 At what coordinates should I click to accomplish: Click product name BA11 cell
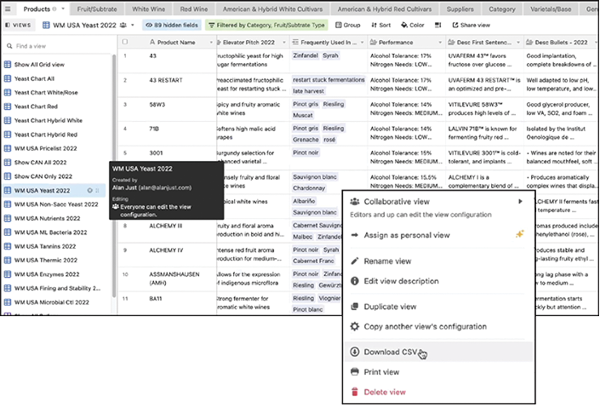pyautogui.click(x=155, y=298)
